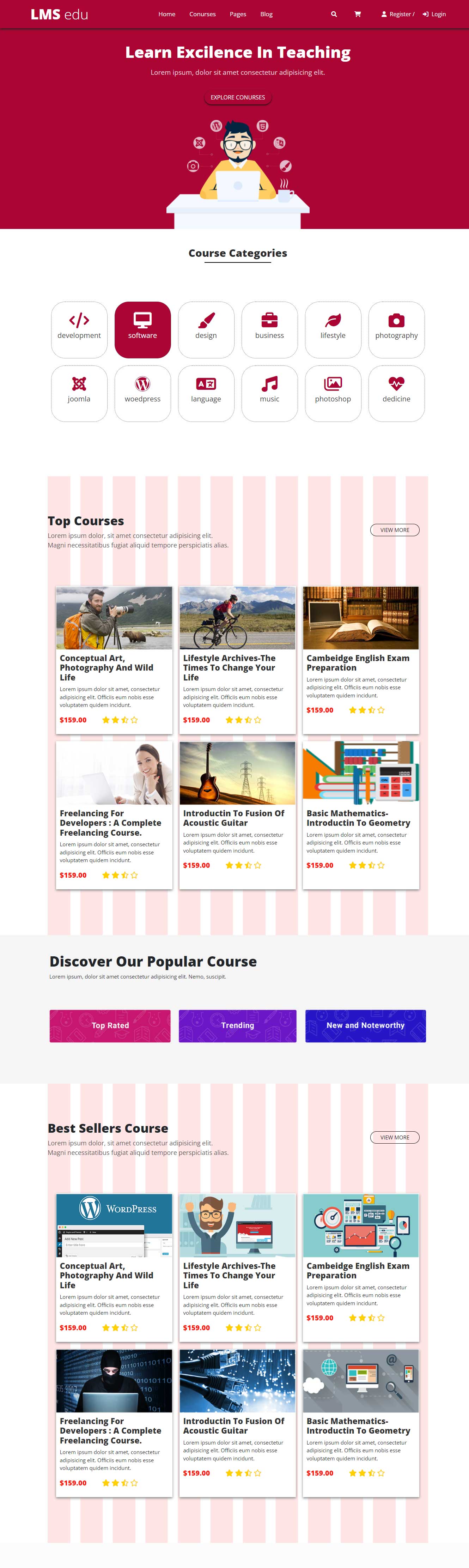Switch to the Trending tab

238,1026
